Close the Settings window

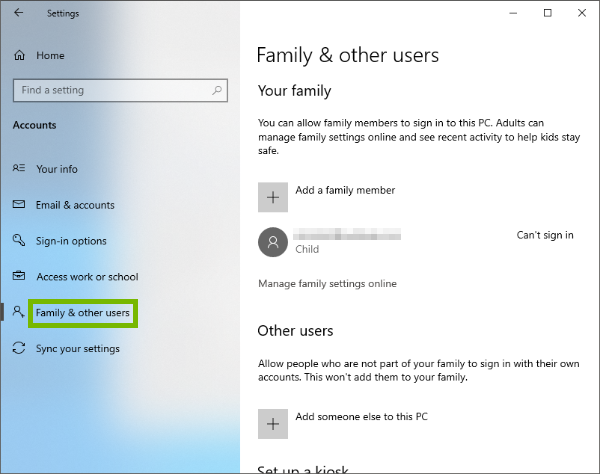[x=582, y=13]
